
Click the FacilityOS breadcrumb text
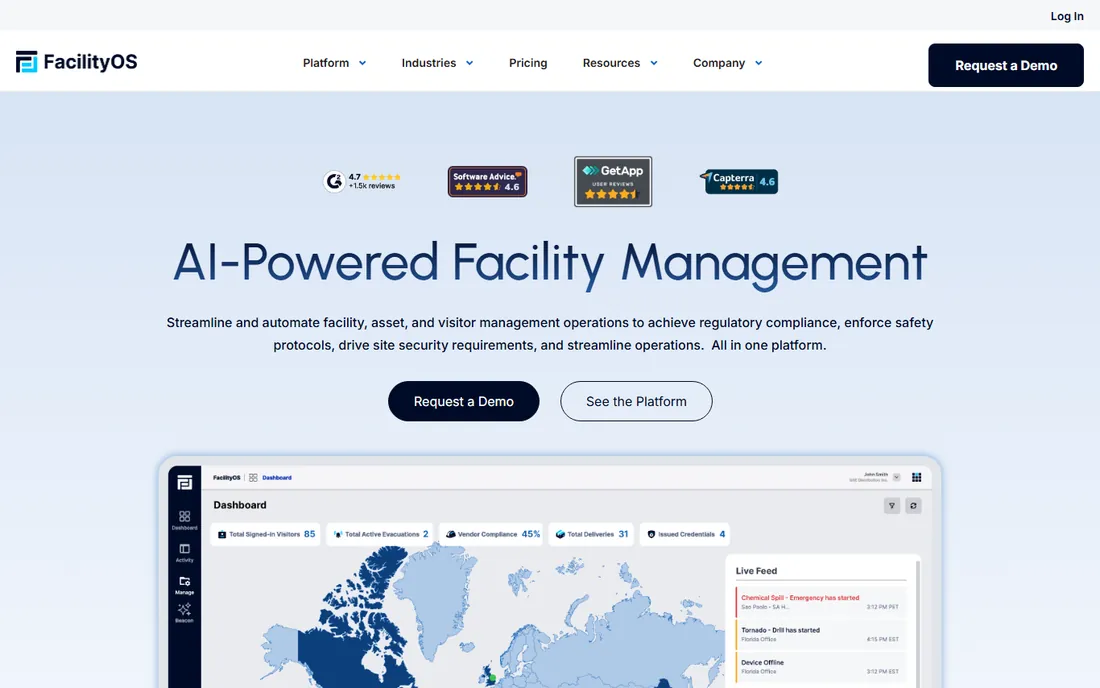point(227,478)
